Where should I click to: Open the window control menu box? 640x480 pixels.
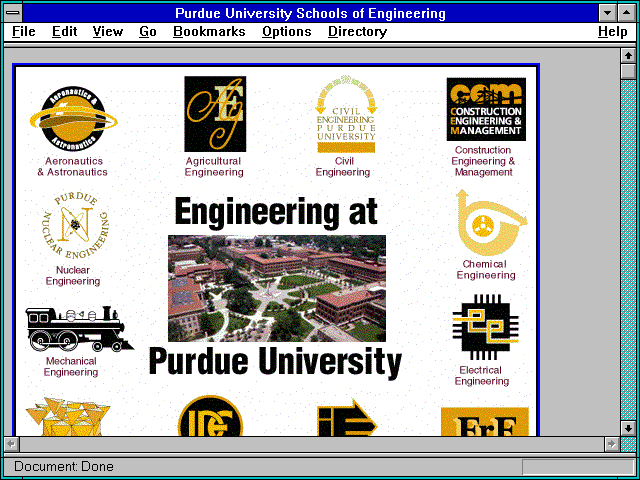(x=13, y=13)
